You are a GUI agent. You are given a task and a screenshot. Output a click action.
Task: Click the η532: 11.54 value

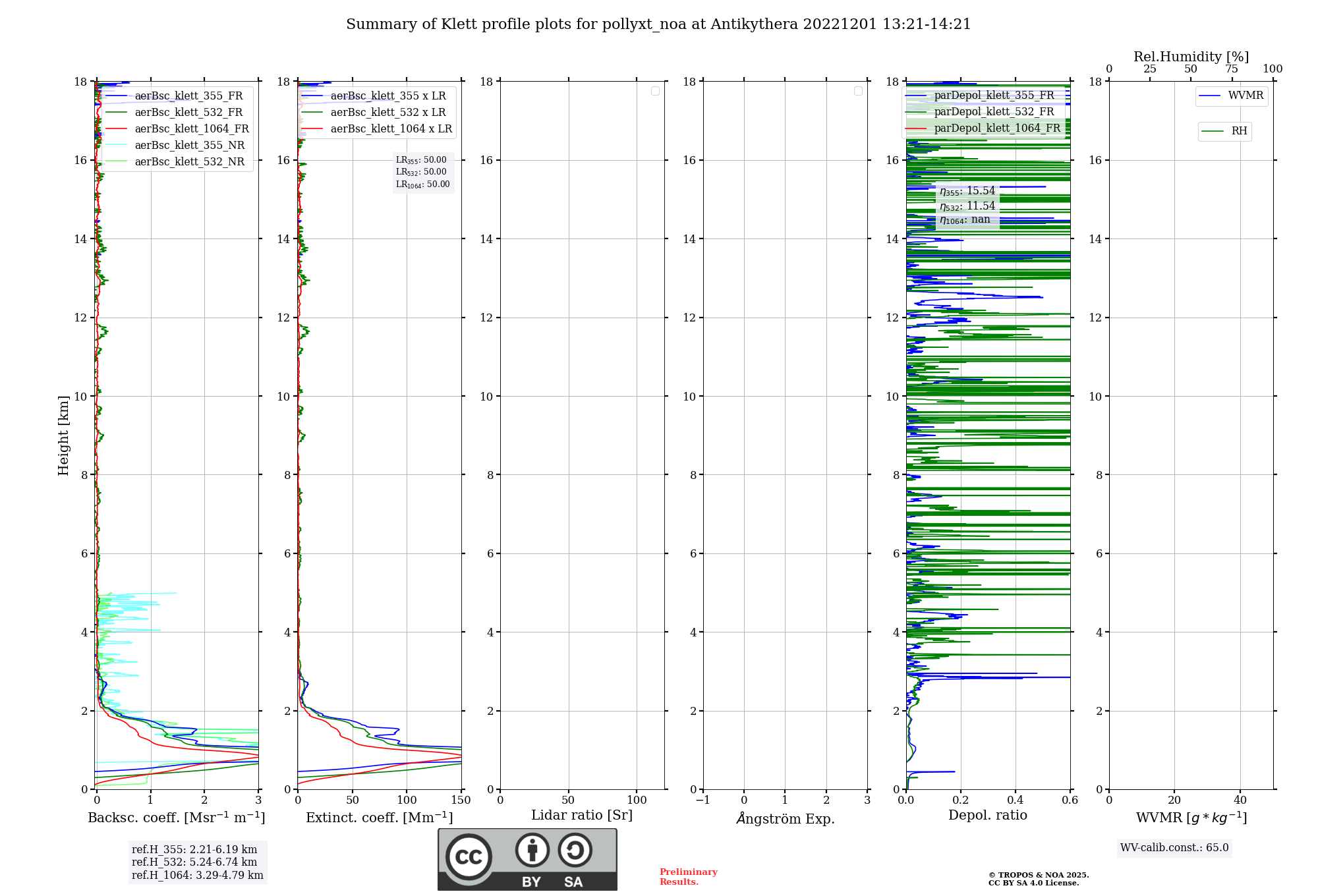(967, 206)
